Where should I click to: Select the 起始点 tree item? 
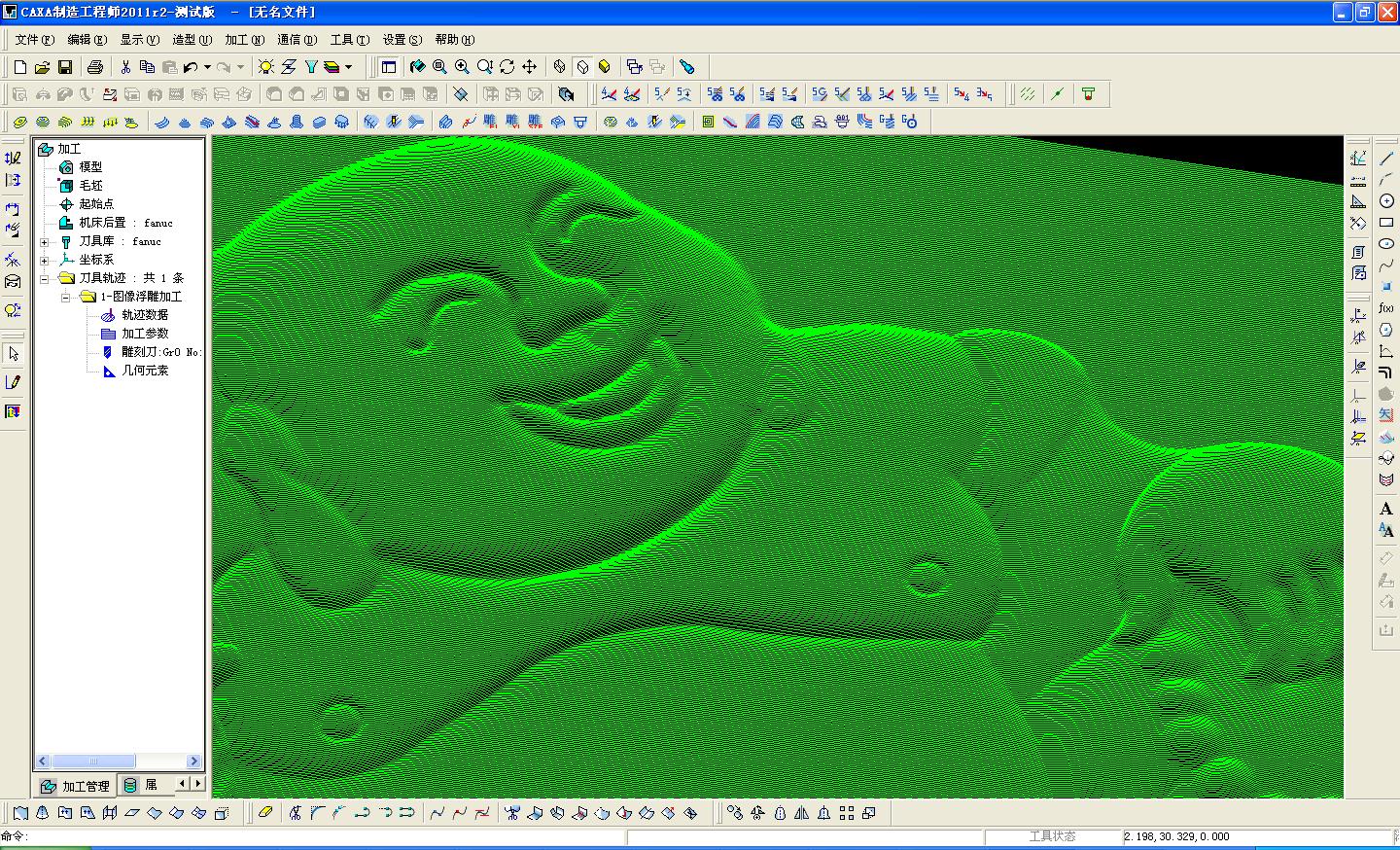pyautogui.click(x=96, y=204)
